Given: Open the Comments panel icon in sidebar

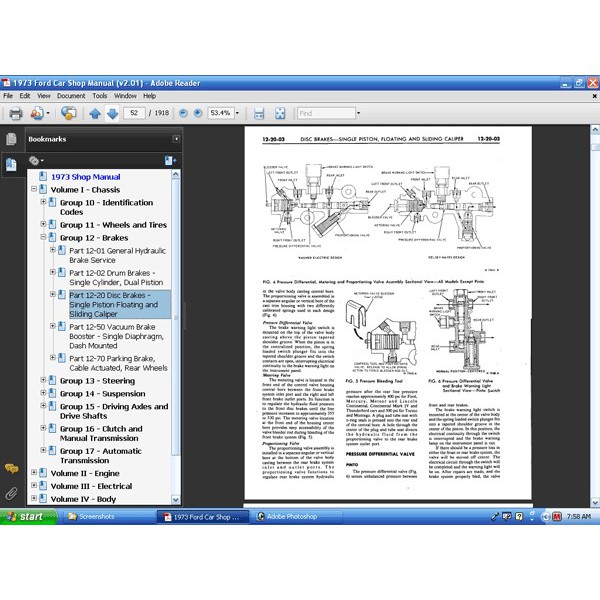Looking at the screenshot, I should 11,468.
